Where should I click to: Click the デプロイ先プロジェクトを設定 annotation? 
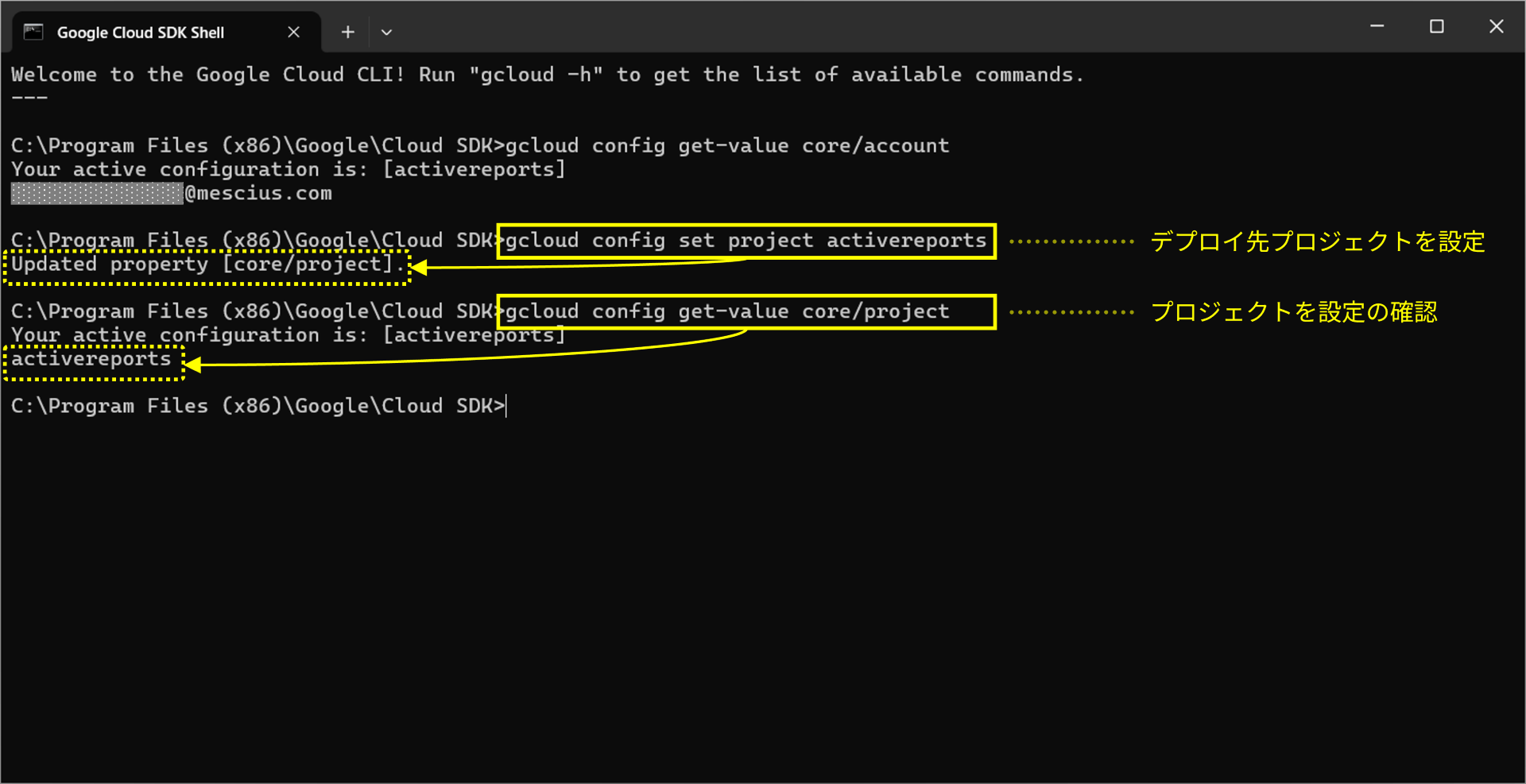1318,241
